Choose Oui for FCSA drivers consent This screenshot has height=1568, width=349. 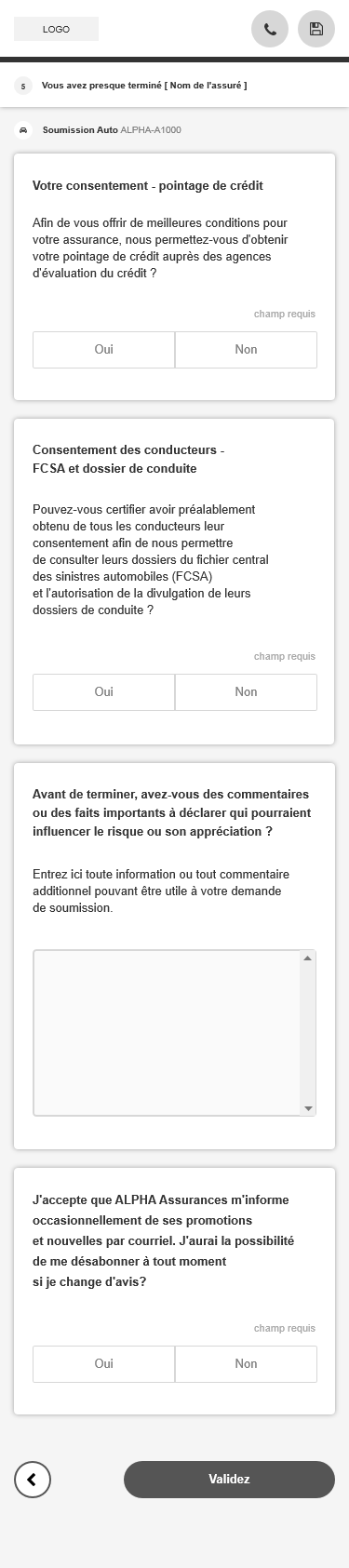tap(103, 692)
